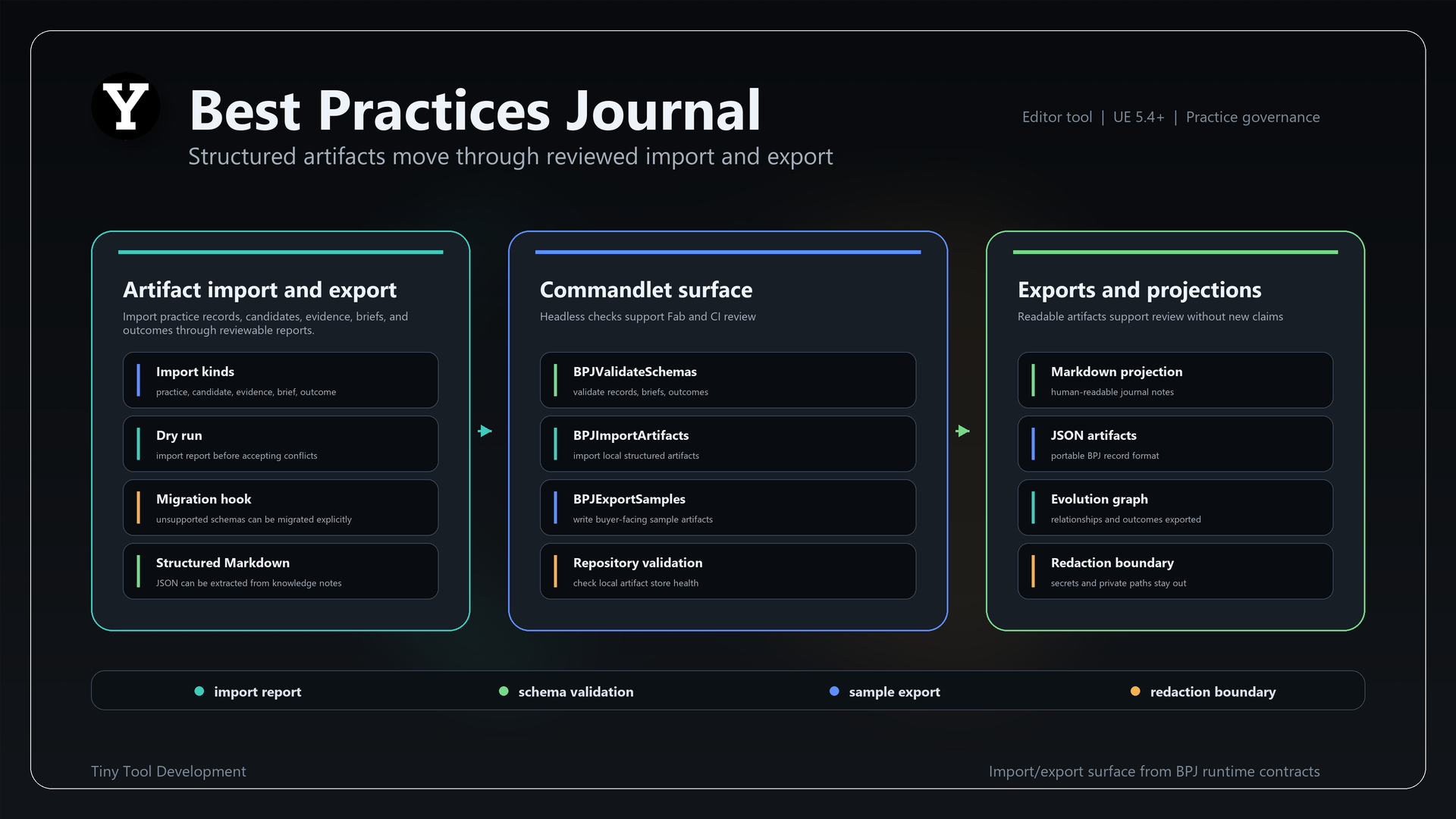The height and width of the screenshot is (819, 1456).
Task: Click the Best Practices Journal title
Action: tap(475, 111)
